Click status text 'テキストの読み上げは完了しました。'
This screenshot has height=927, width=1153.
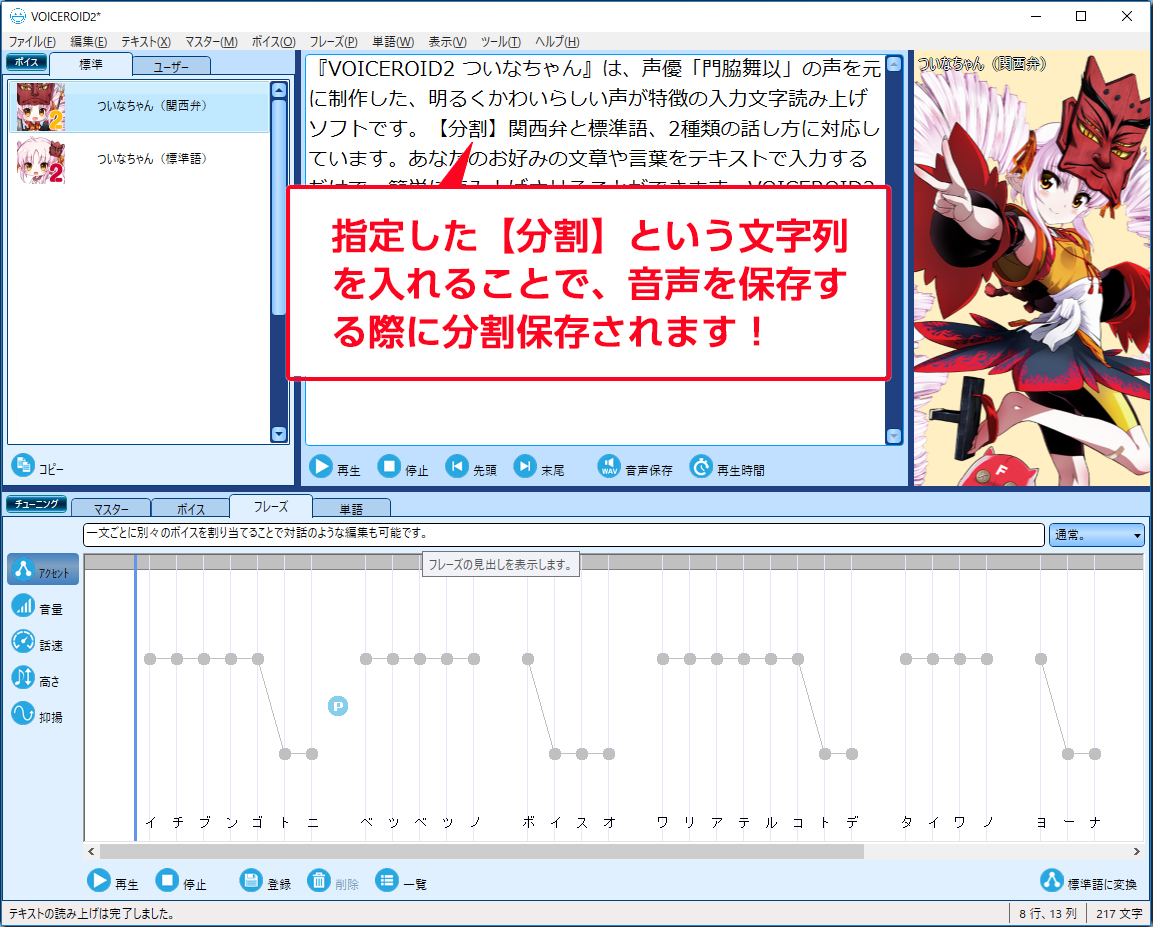[92, 914]
